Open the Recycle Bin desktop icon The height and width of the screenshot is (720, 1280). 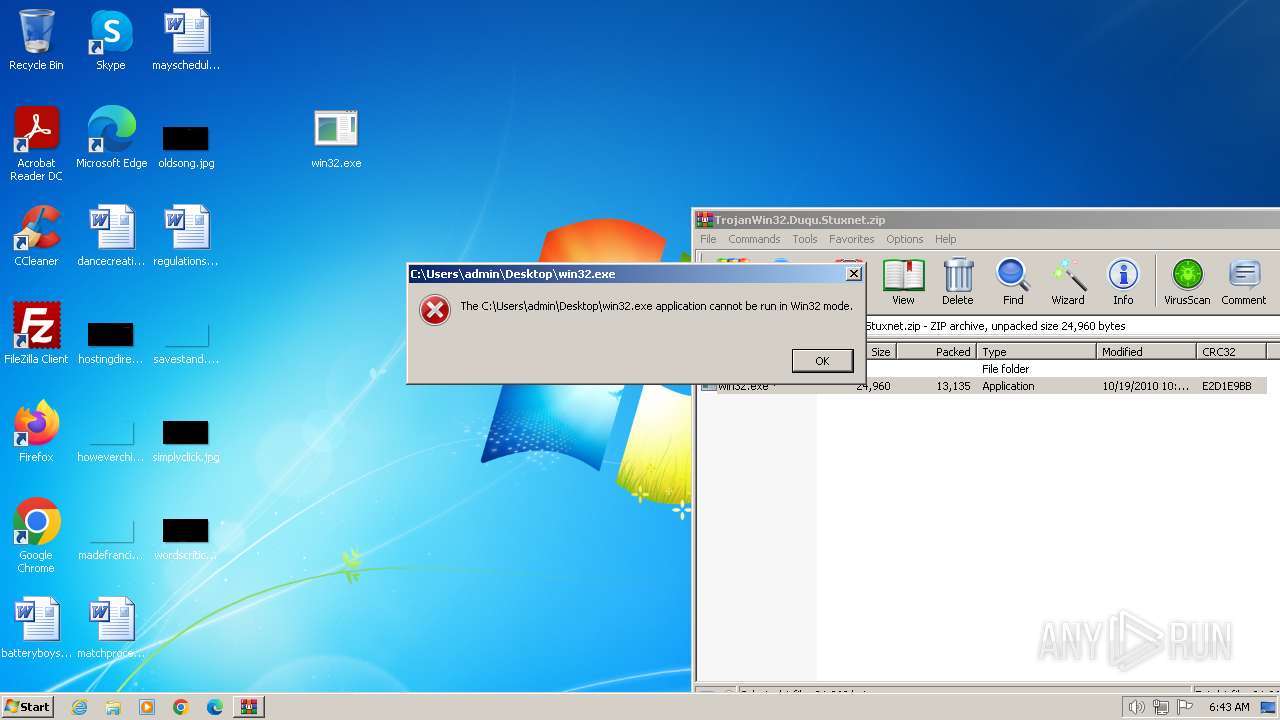pos(36,40)
